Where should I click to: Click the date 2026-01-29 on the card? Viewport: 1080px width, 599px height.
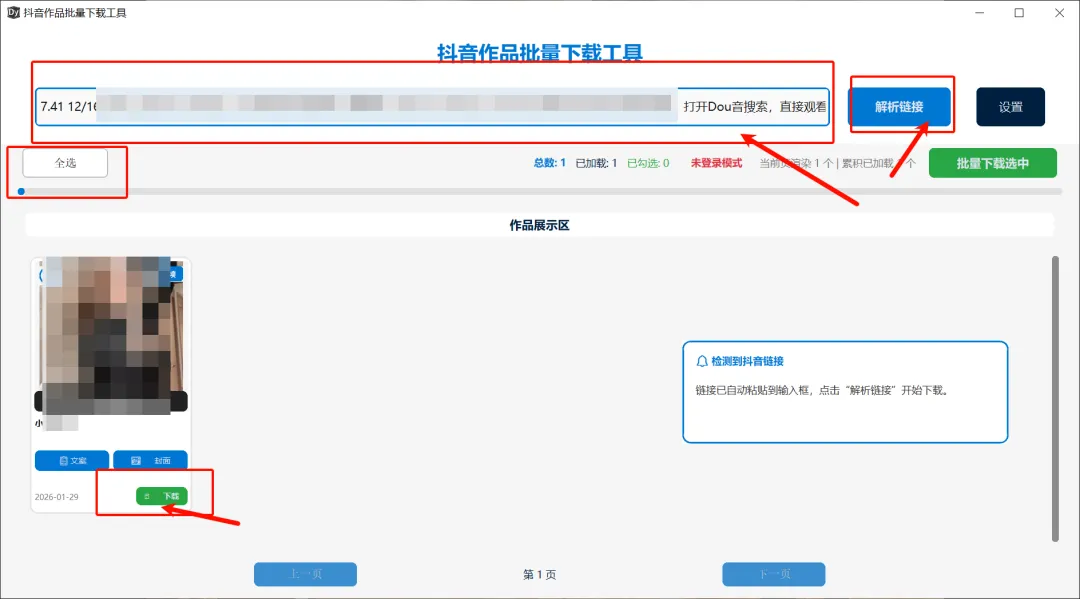tap(56, 496)
